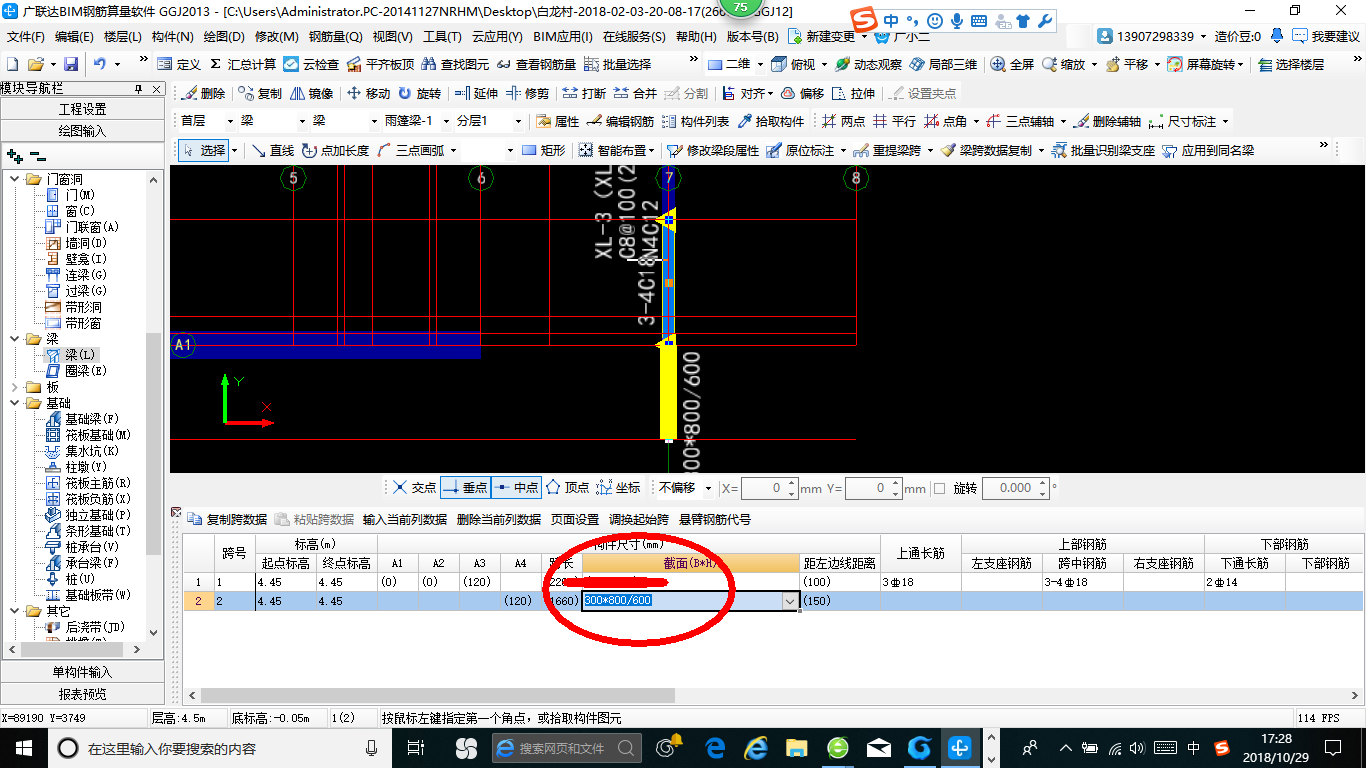Viewport: 1366px width, 768px height.
Task: Toggle 交点 intersection snap
Action: pos(414,488)
